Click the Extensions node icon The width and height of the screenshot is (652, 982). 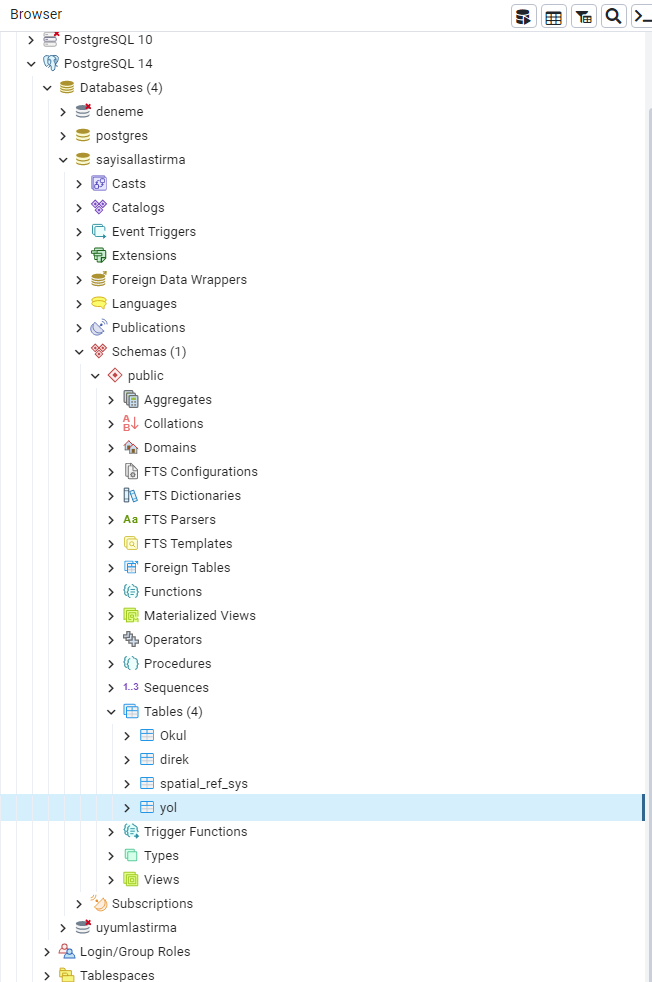coord(99,256)
